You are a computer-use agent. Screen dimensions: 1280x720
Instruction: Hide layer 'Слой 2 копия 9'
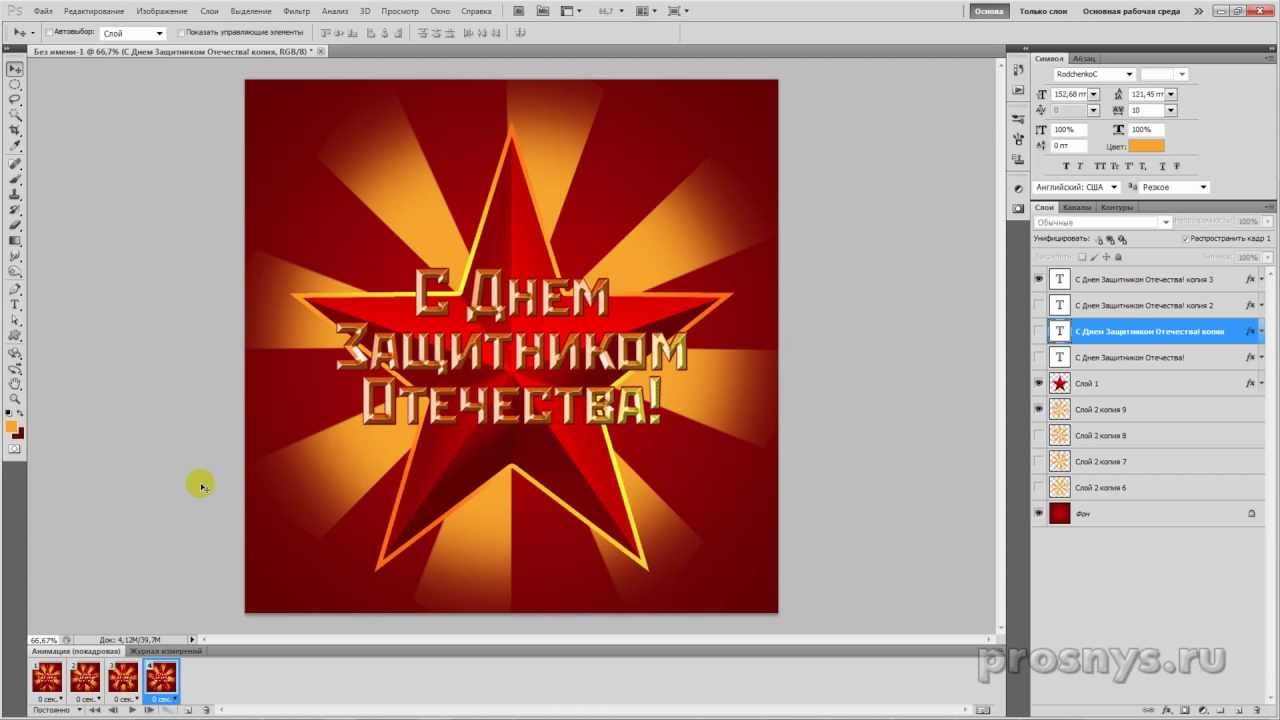[x=1039, y=409]
